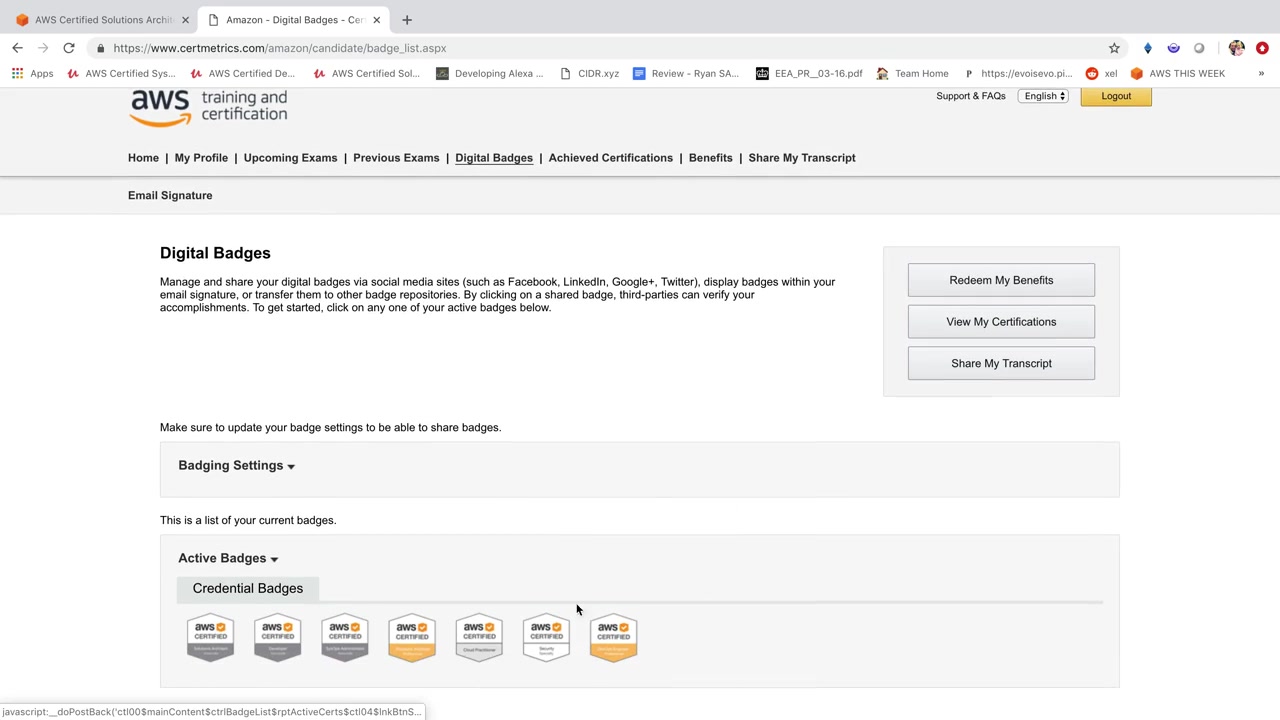Viewport: 1280px width, 720px height.
Task: Click the Logout button
Action: coord(1116,96)
